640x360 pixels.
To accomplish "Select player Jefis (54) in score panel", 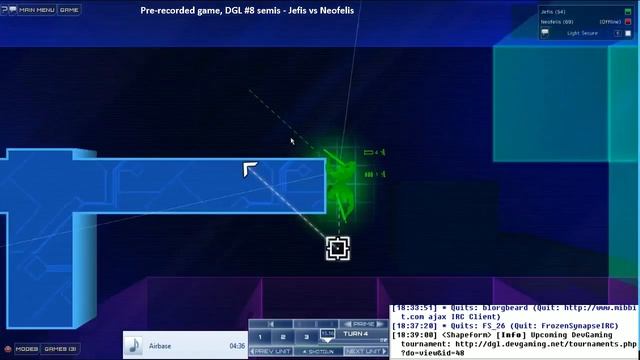I will click(553, 12).
